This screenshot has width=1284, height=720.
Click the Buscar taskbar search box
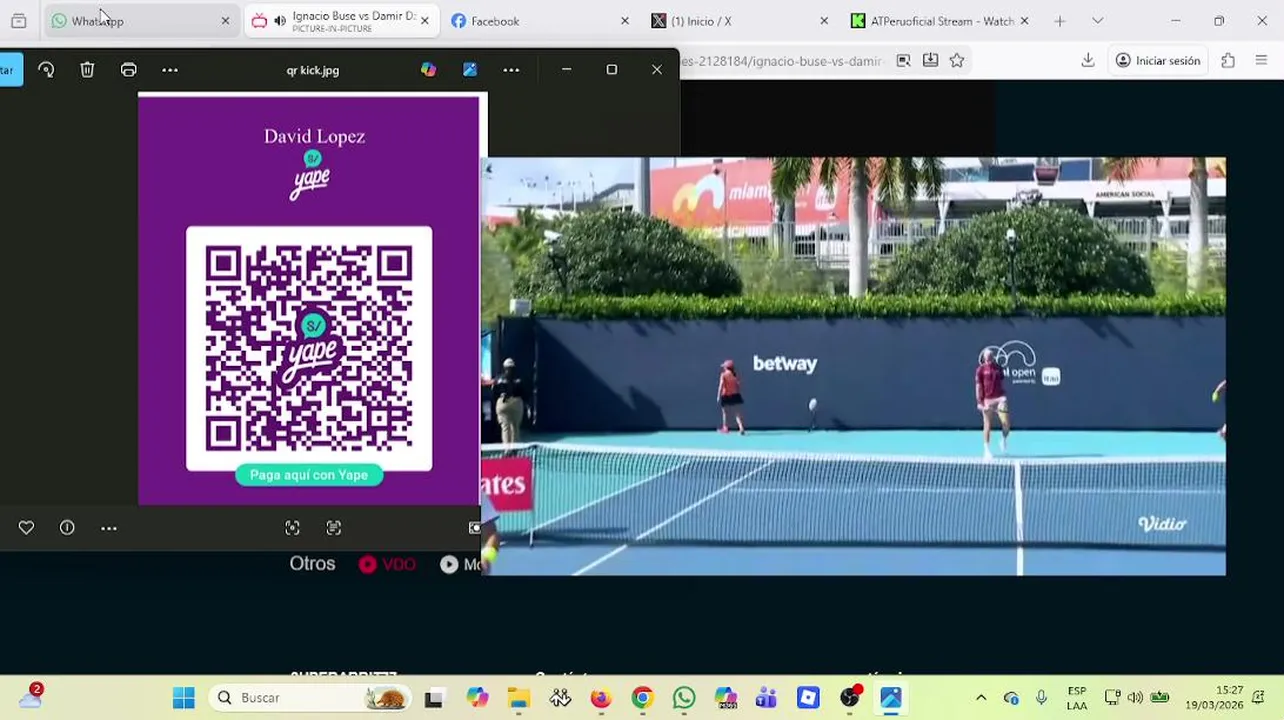[308, 698]
